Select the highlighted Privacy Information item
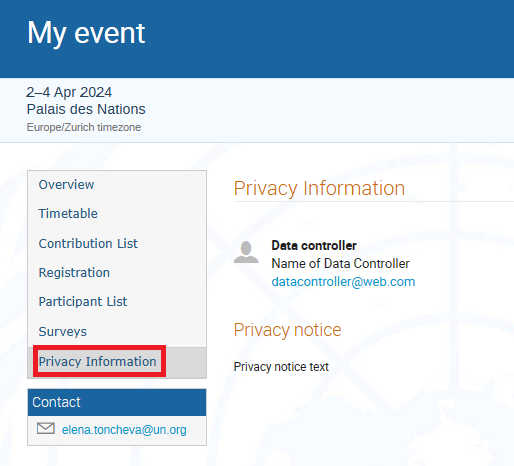514x466 pixels. click(97, 362)
